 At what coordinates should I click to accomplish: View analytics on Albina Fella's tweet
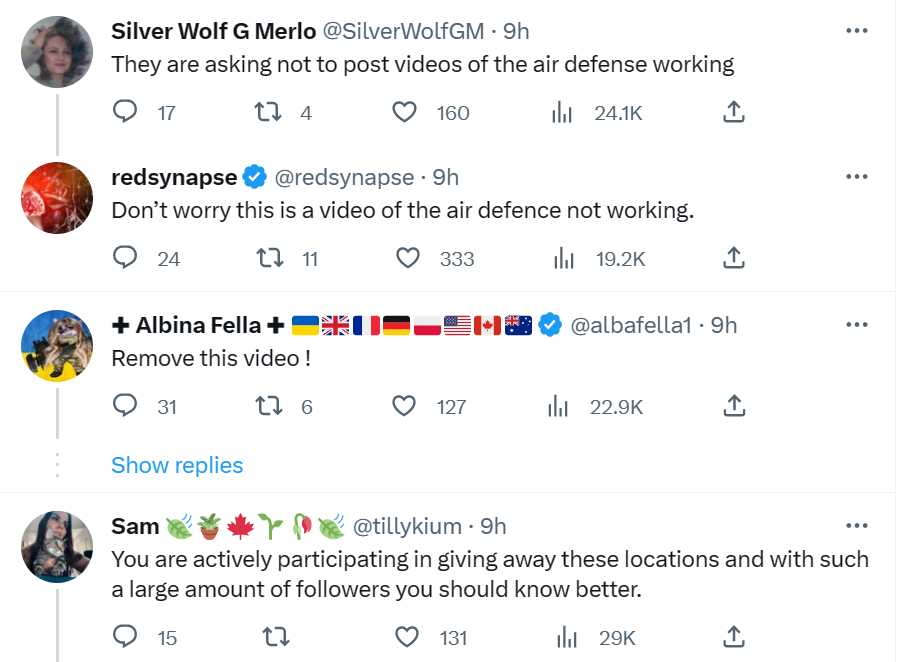coord(561,406)
